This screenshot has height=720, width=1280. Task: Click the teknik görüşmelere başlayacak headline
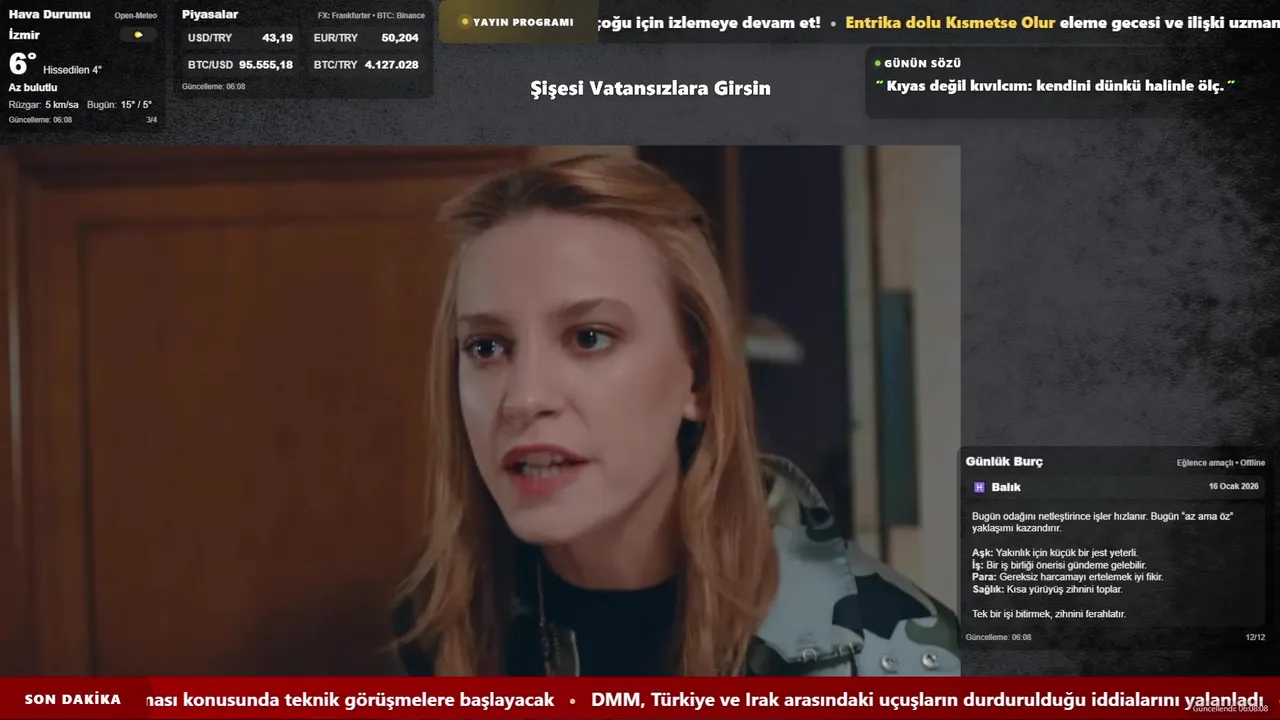[x=350, y=699]
